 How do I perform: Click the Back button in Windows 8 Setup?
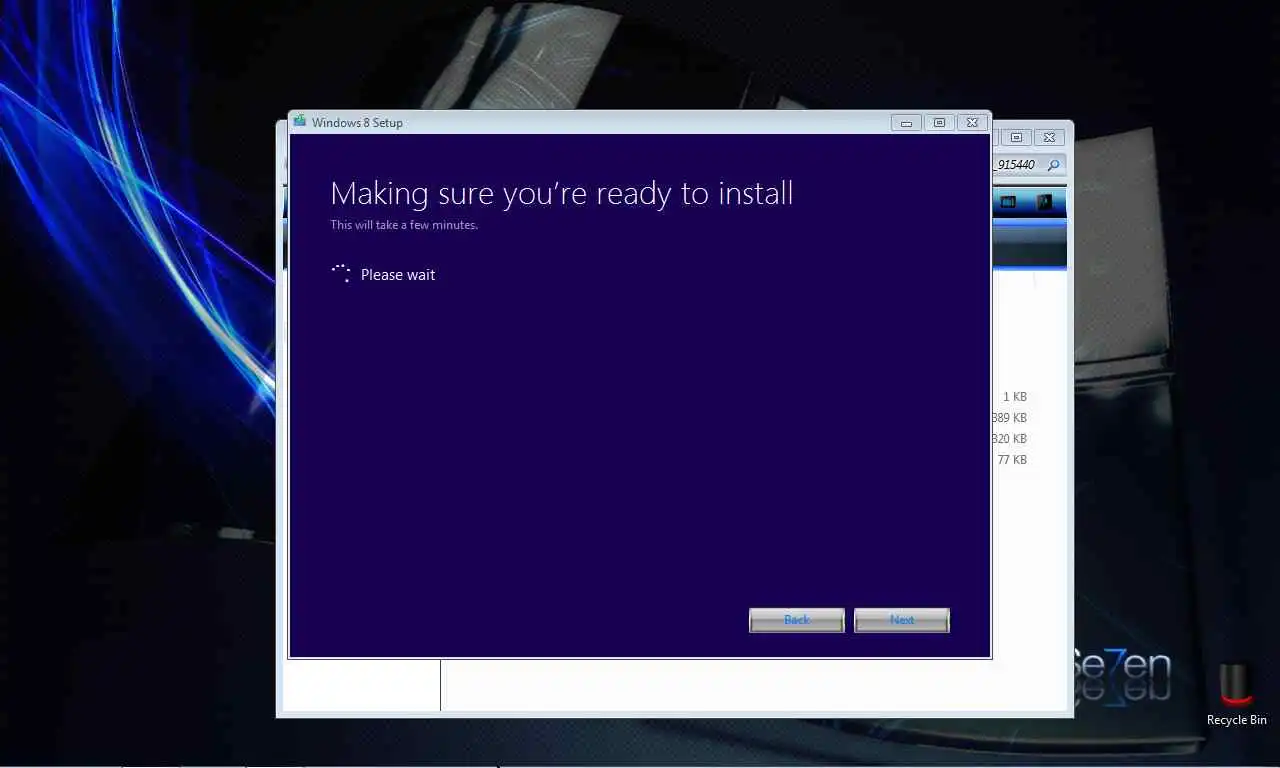point(797,620)
